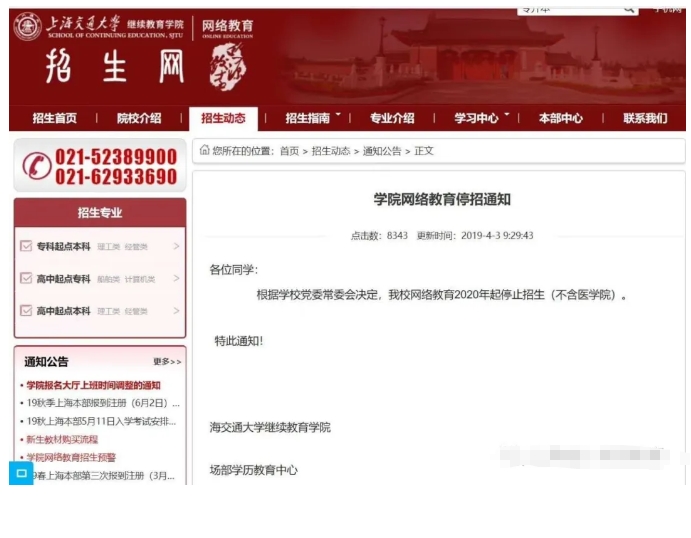The width and height of the screenshot is (691, 538).
Task: Go to 招生首页 tab
Action: [55, 118]
